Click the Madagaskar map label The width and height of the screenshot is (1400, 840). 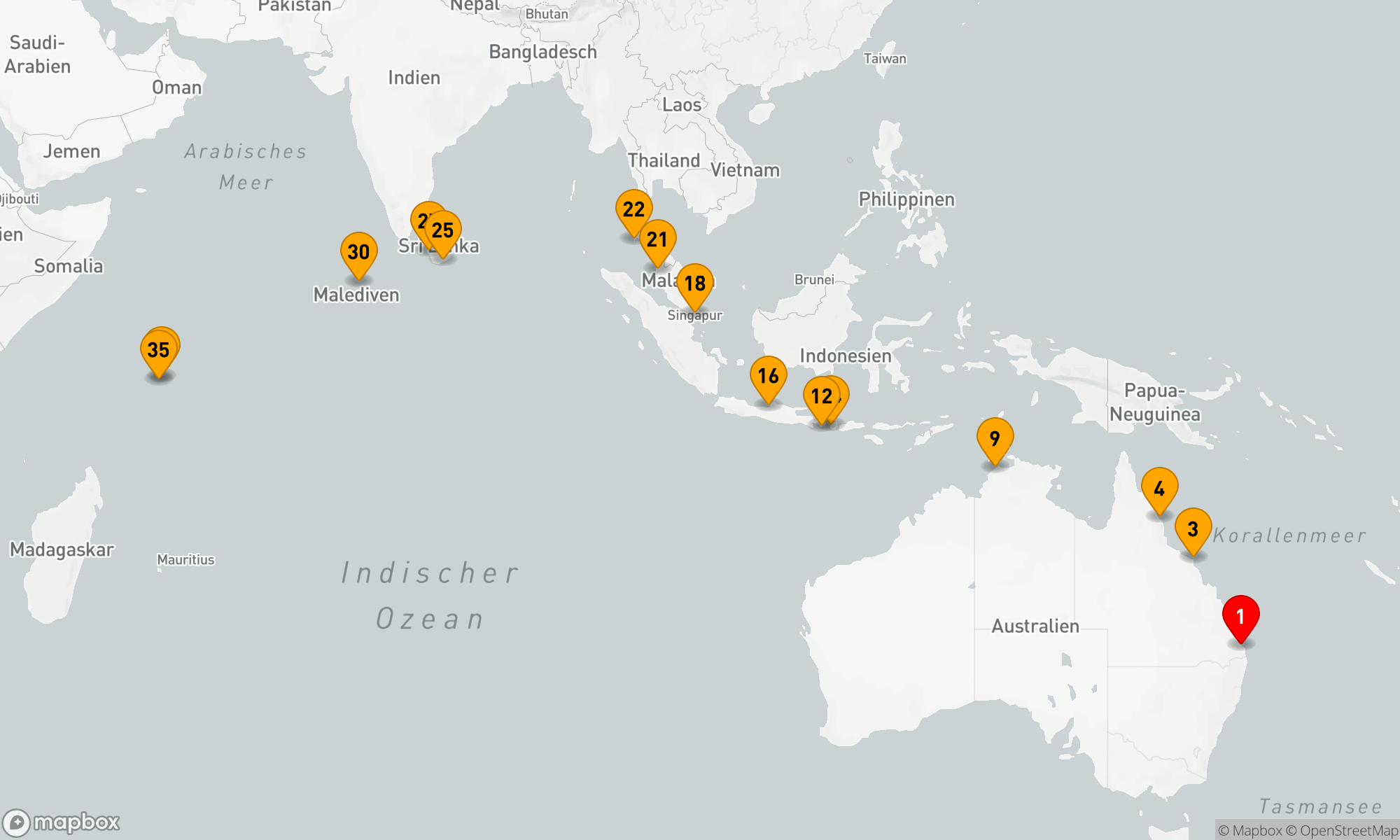[62, 549]
